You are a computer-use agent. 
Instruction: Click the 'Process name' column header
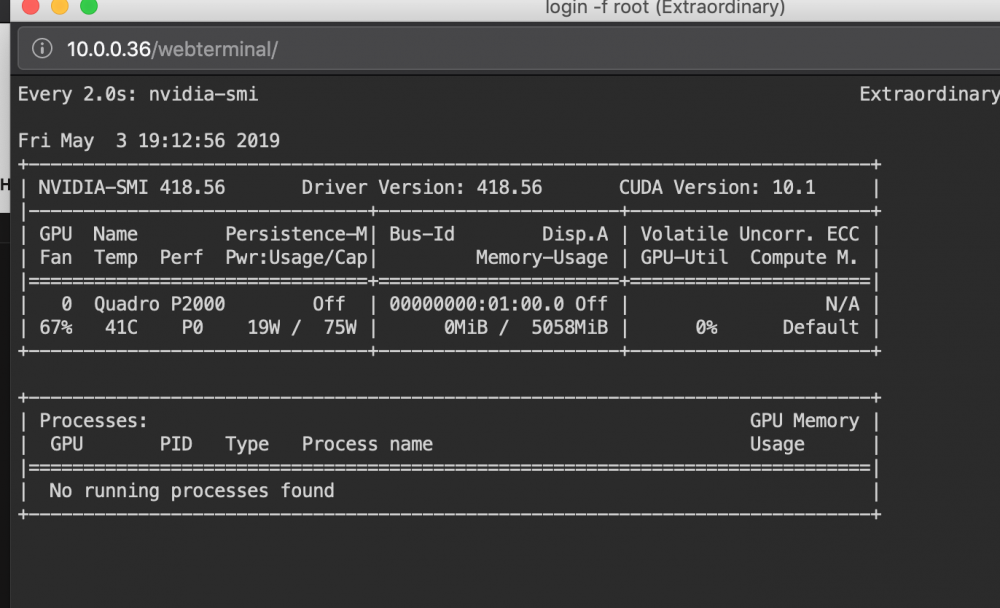pos(367,444)
